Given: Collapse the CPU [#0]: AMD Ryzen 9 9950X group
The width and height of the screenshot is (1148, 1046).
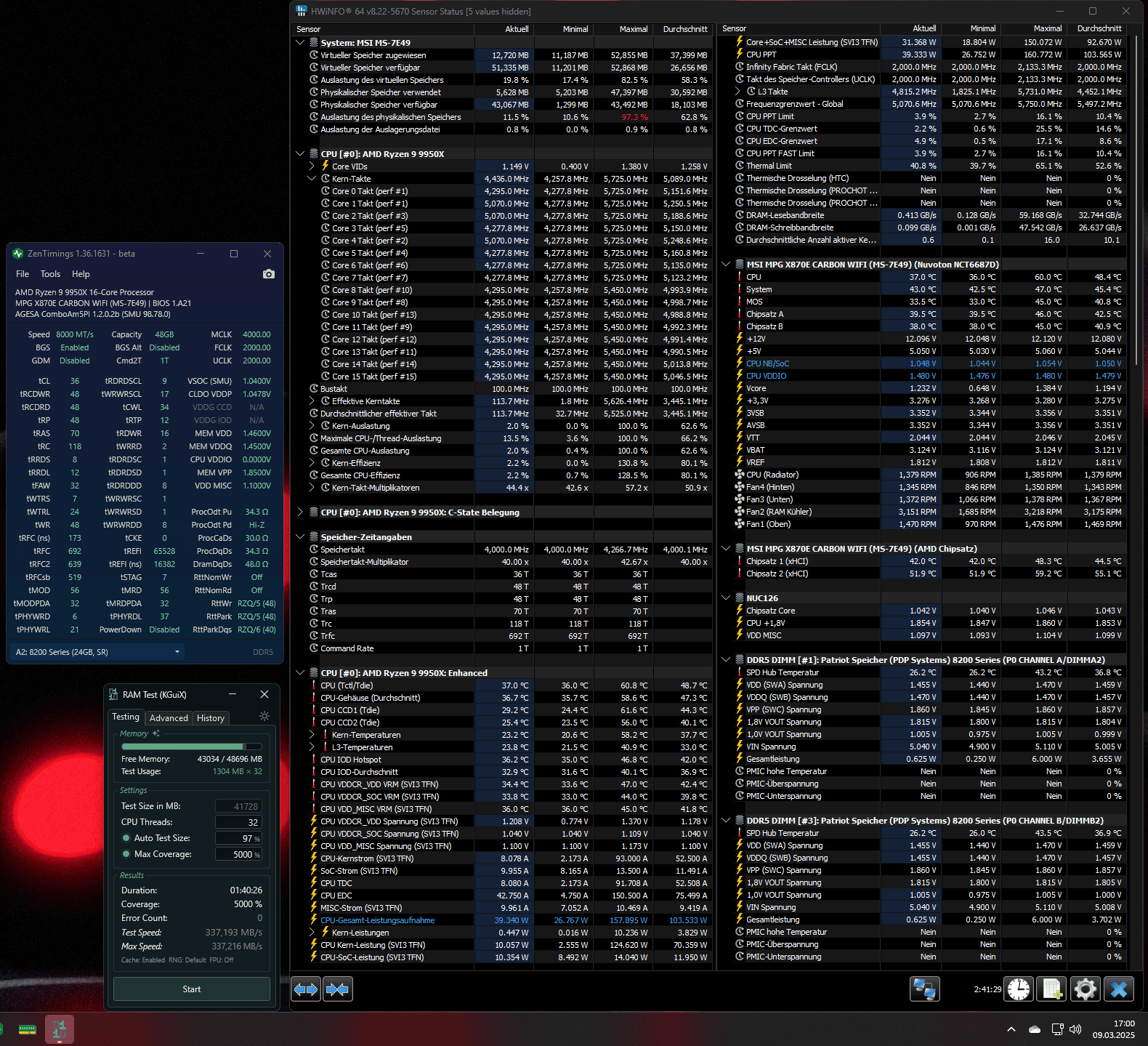Looking at the screenshot, I should pos(300,154).
